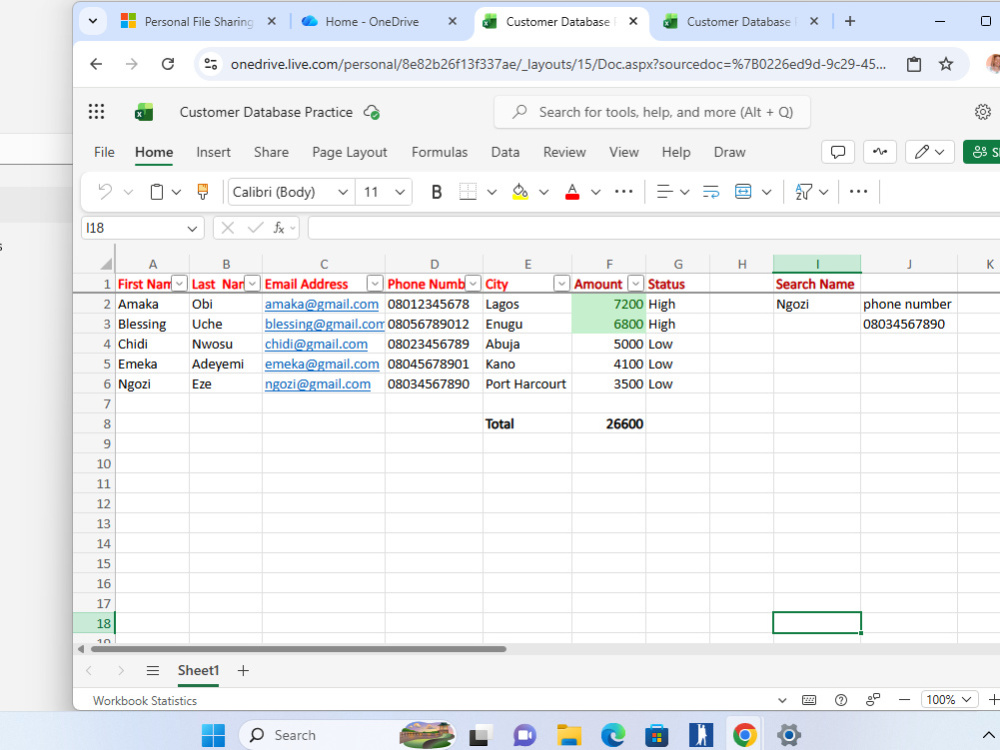Open the Office app launcher grid

tap(96, 112)
